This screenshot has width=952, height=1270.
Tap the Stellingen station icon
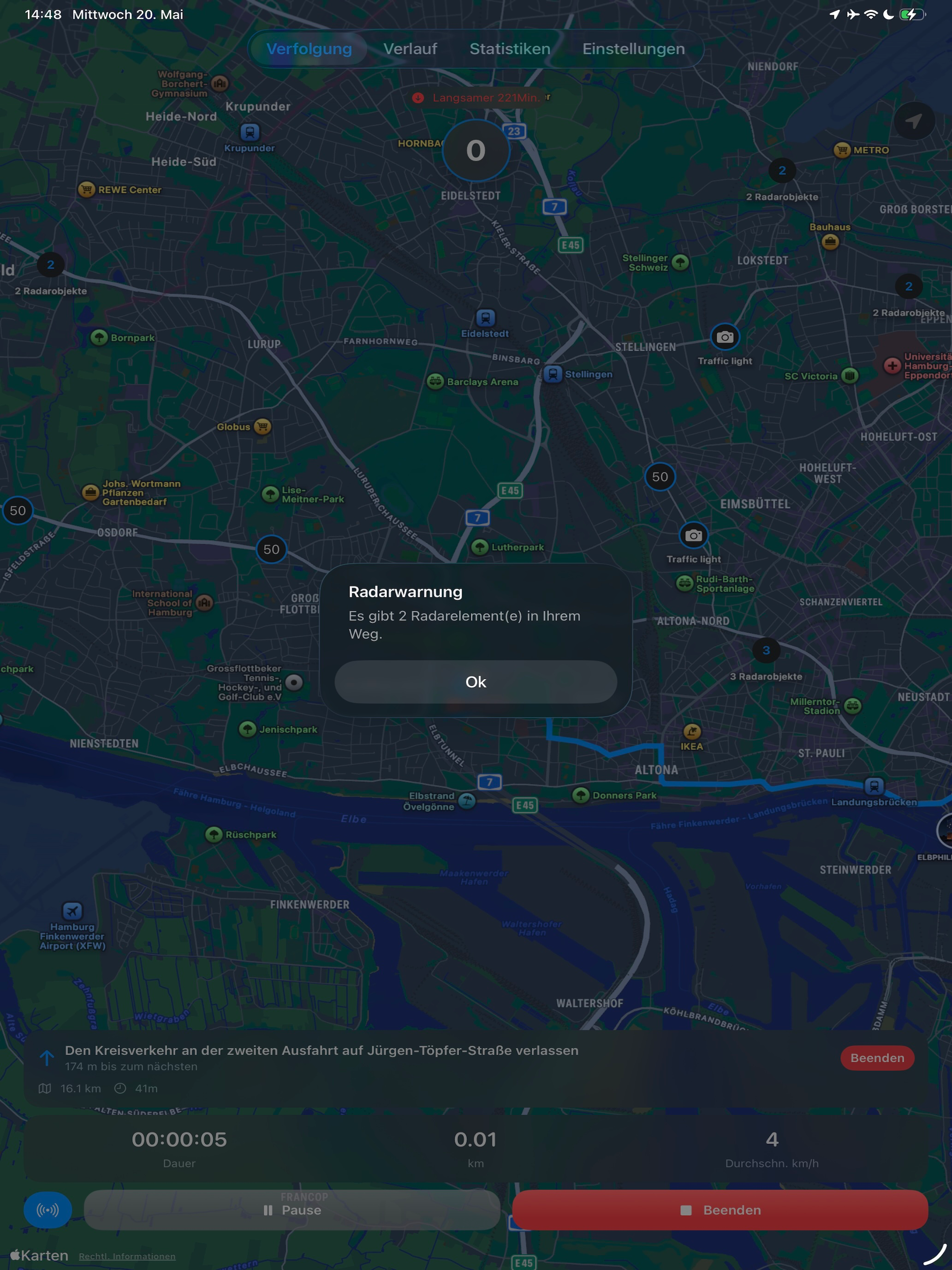point(553,374)
